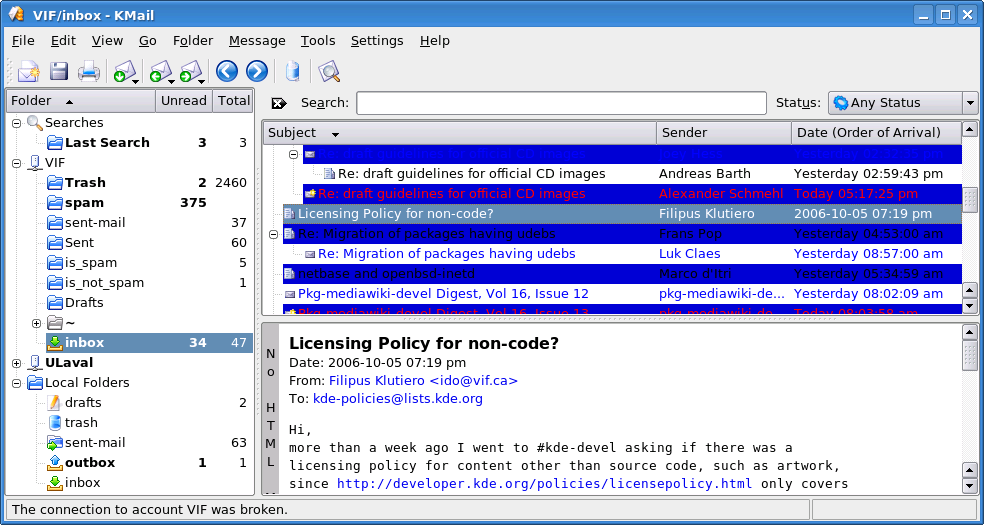
Task: Open the Help menu
Action: pos(435,41)
